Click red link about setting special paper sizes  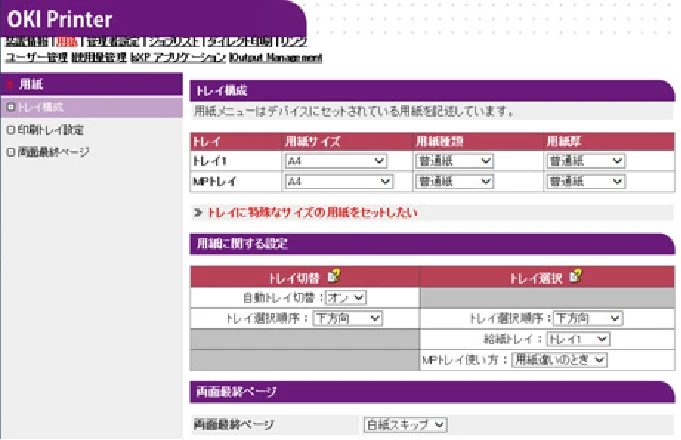tap(312, 212)
